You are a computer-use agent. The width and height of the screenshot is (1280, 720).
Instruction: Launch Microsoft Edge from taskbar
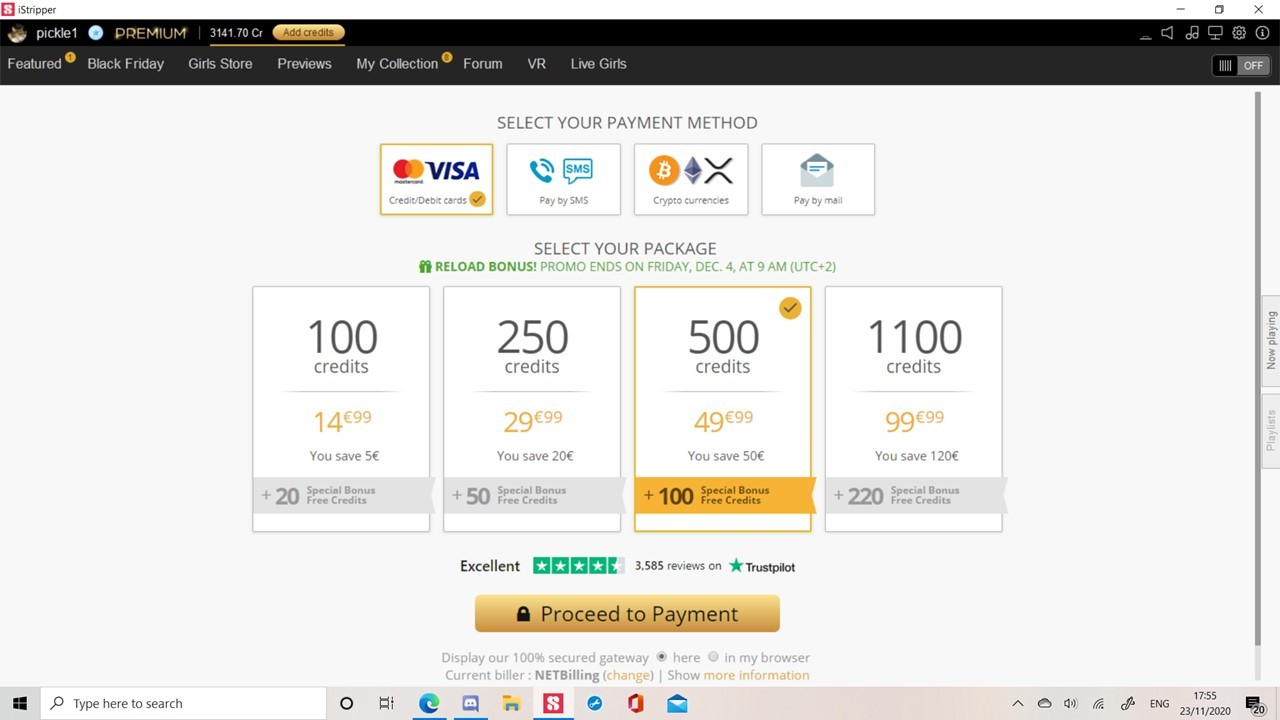pos(428,703)
